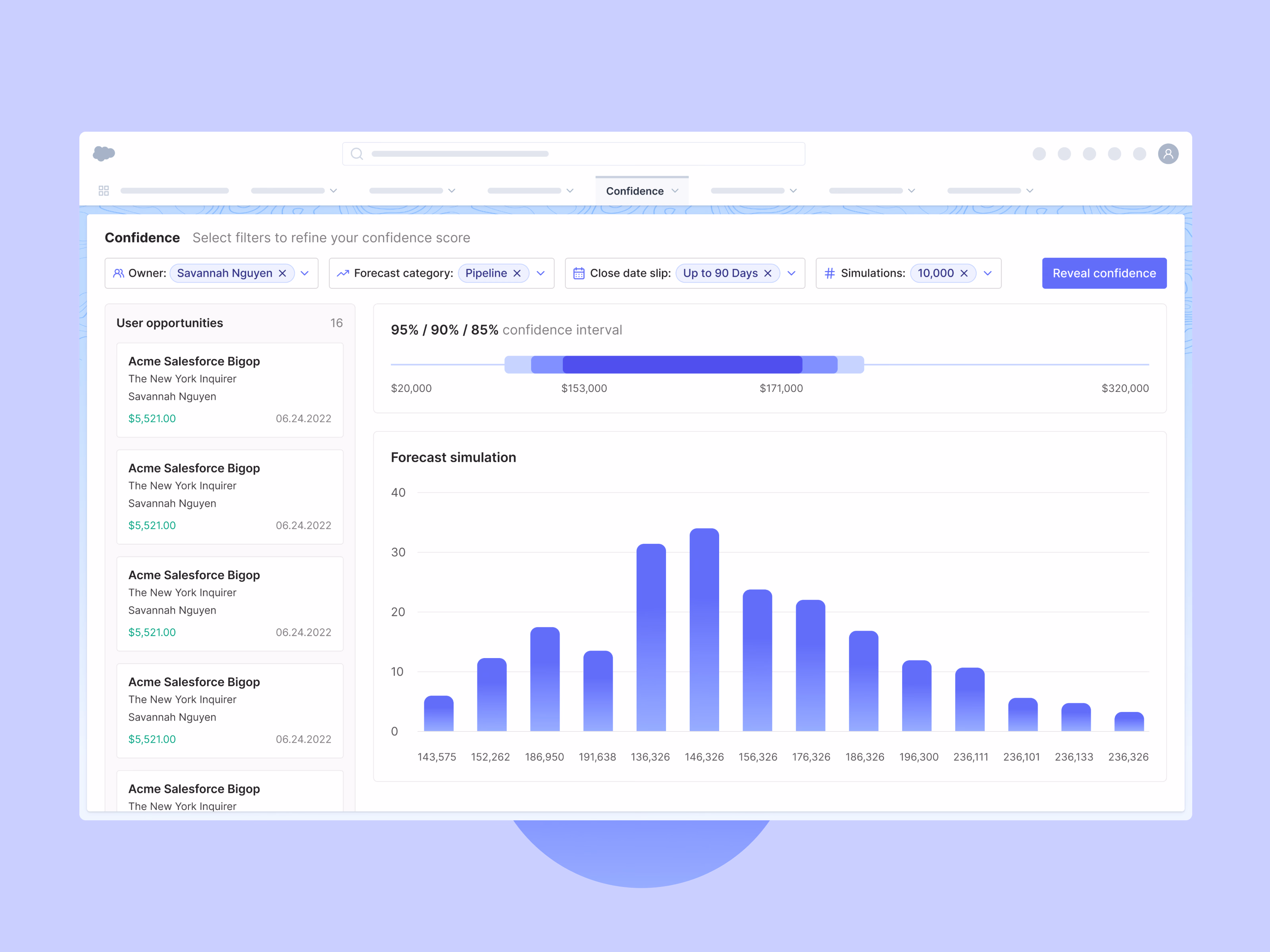Click the $171,000 interval label

(781, 388)
